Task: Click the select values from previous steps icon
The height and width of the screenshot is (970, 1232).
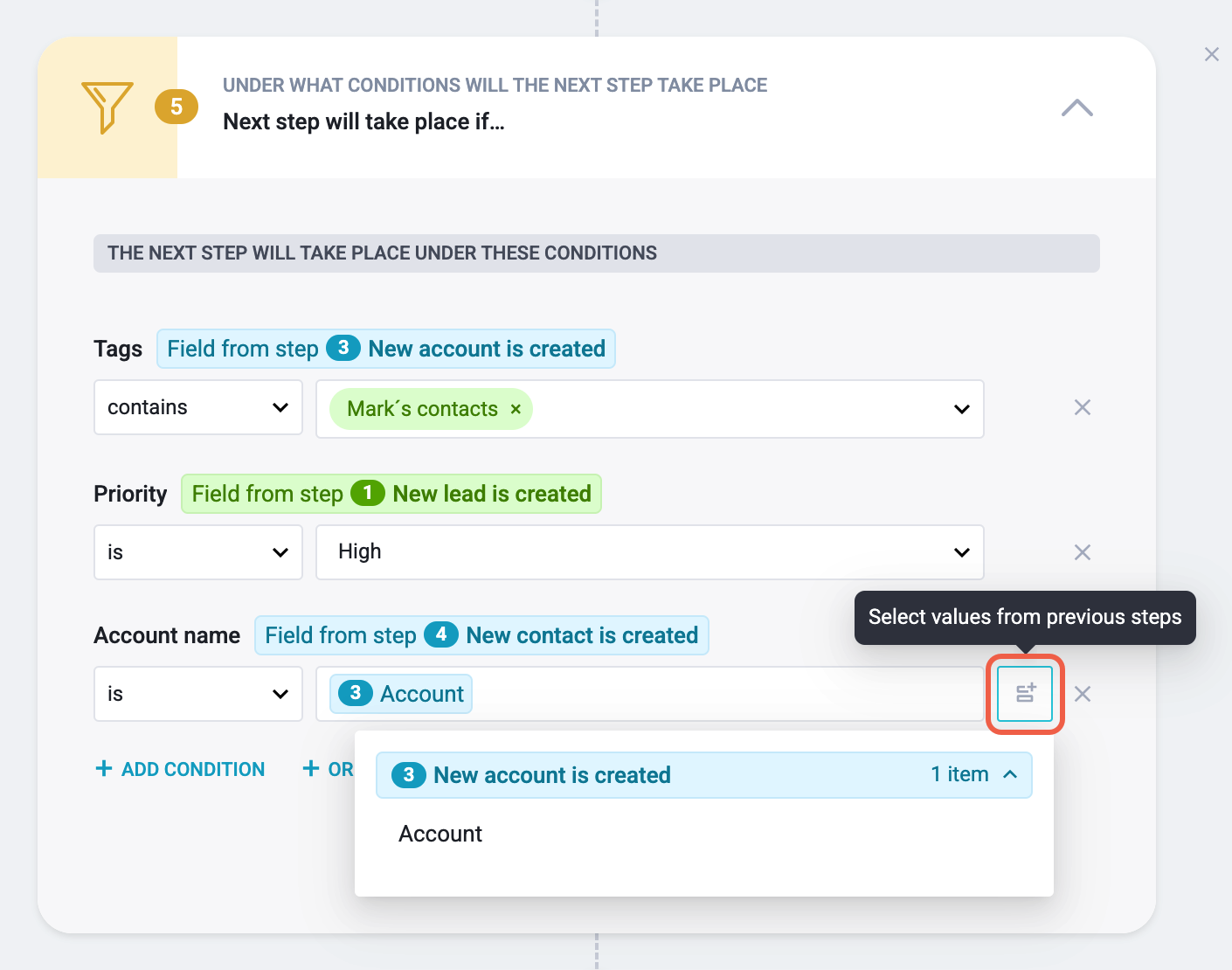Action: pyautogui.click(x=1025, y=694)
